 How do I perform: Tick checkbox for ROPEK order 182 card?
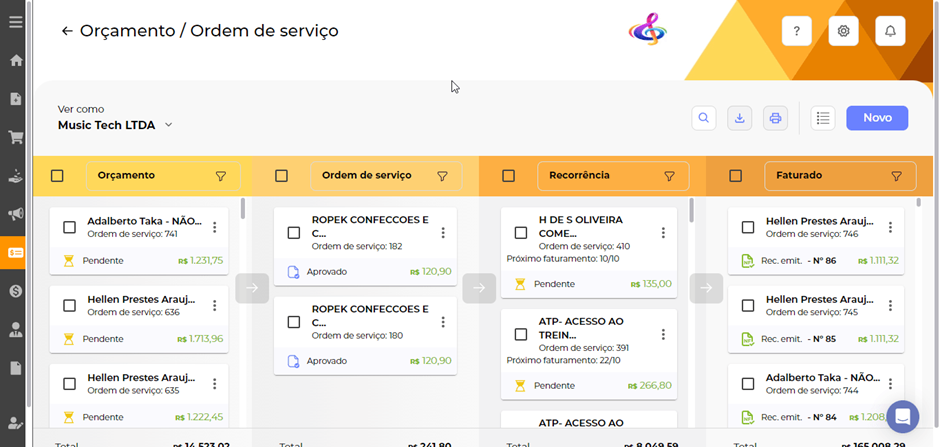click(294, 233)
